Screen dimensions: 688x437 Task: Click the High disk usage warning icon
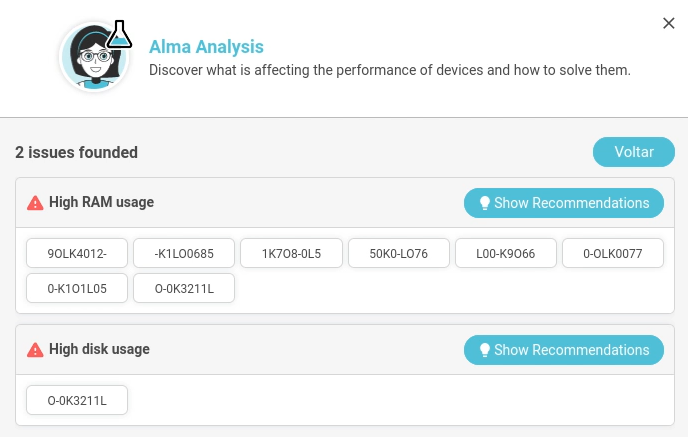click(35, 350)
